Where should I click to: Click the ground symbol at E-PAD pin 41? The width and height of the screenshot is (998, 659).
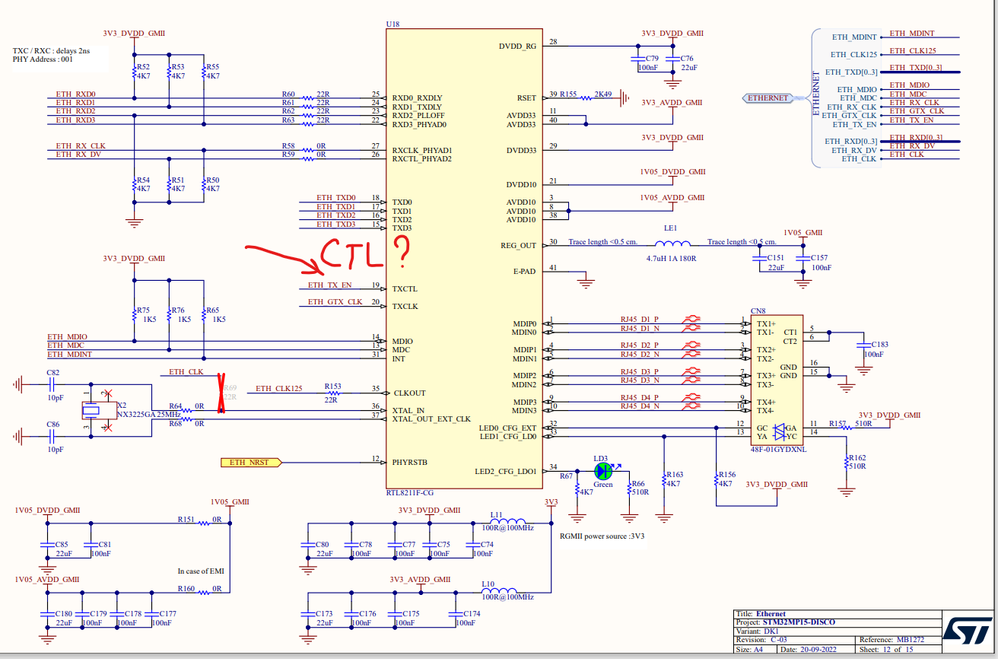point(586,280)
